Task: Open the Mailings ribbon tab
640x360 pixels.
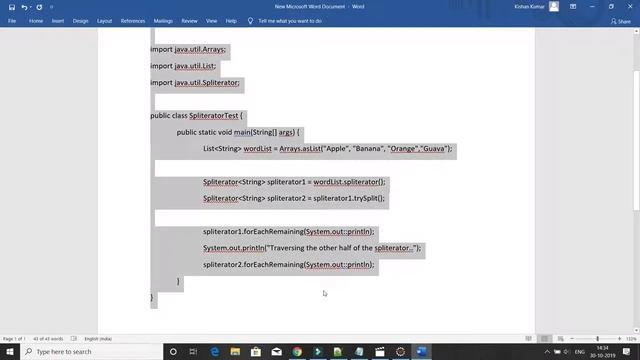Action: pos(163,21)
